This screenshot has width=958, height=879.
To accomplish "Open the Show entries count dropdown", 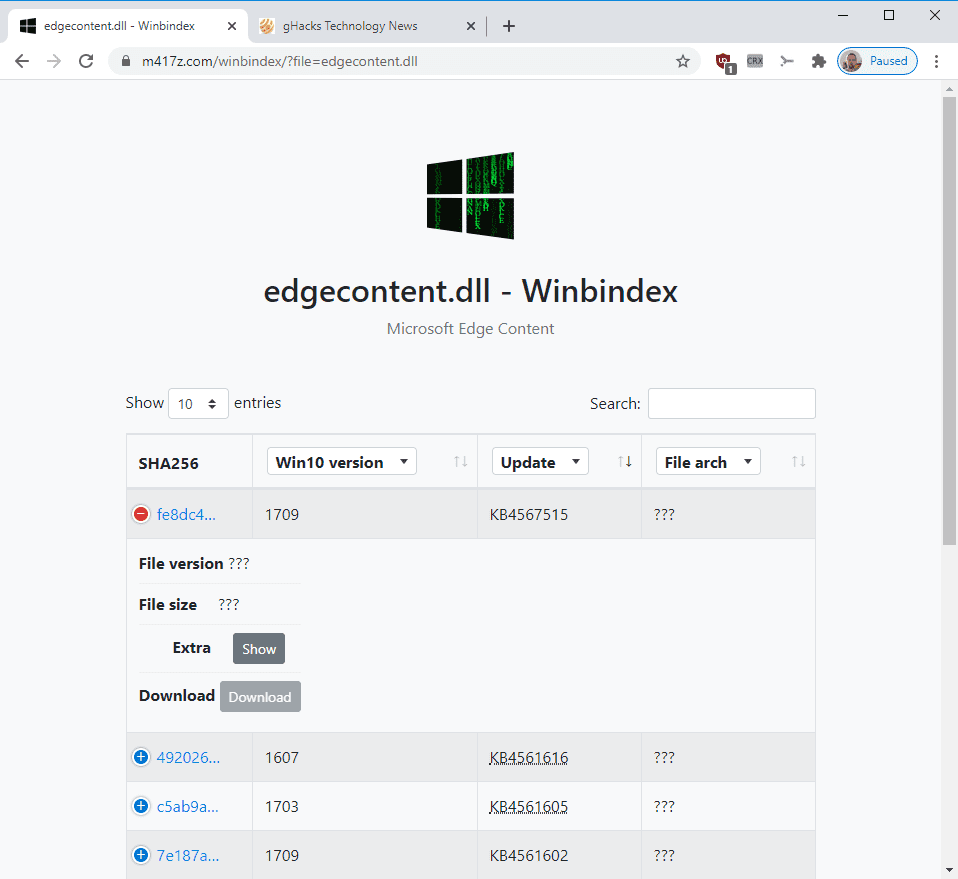I will [198, 404].
